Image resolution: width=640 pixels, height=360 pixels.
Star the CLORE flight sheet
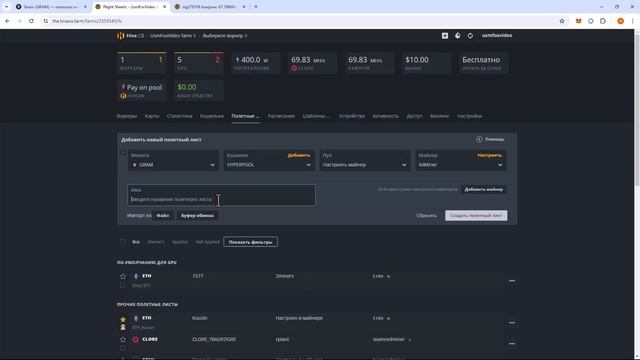pyautogui.click(x=123, y=339)
